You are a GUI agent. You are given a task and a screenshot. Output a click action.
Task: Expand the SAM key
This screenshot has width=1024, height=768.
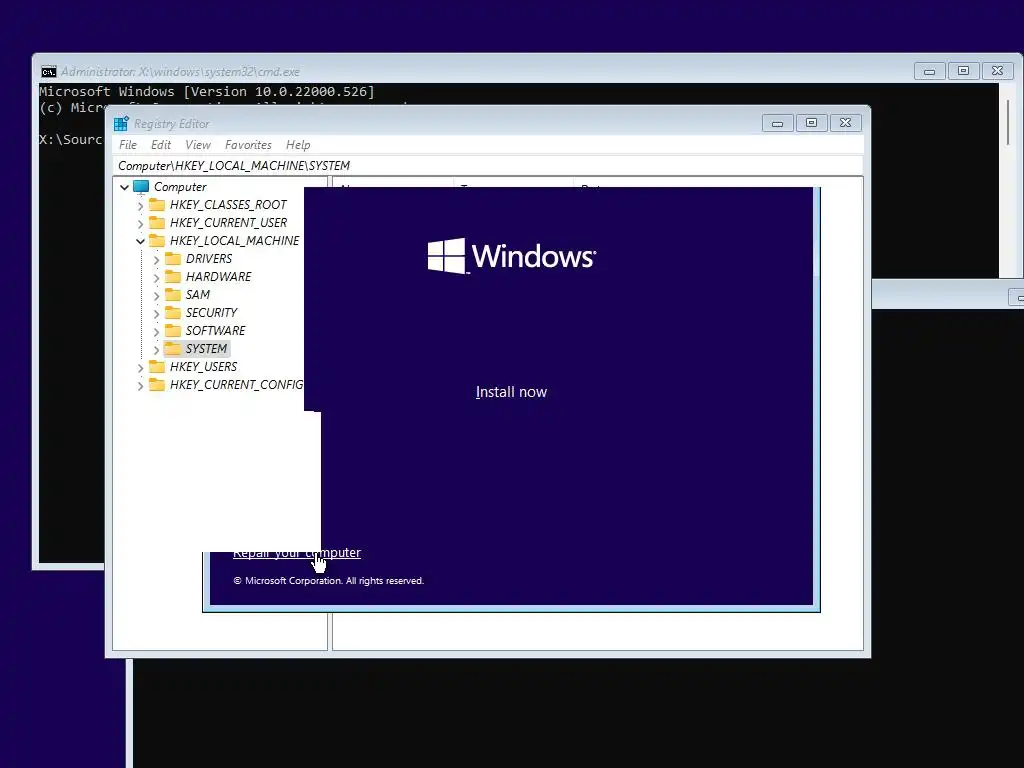pos(156,295)
